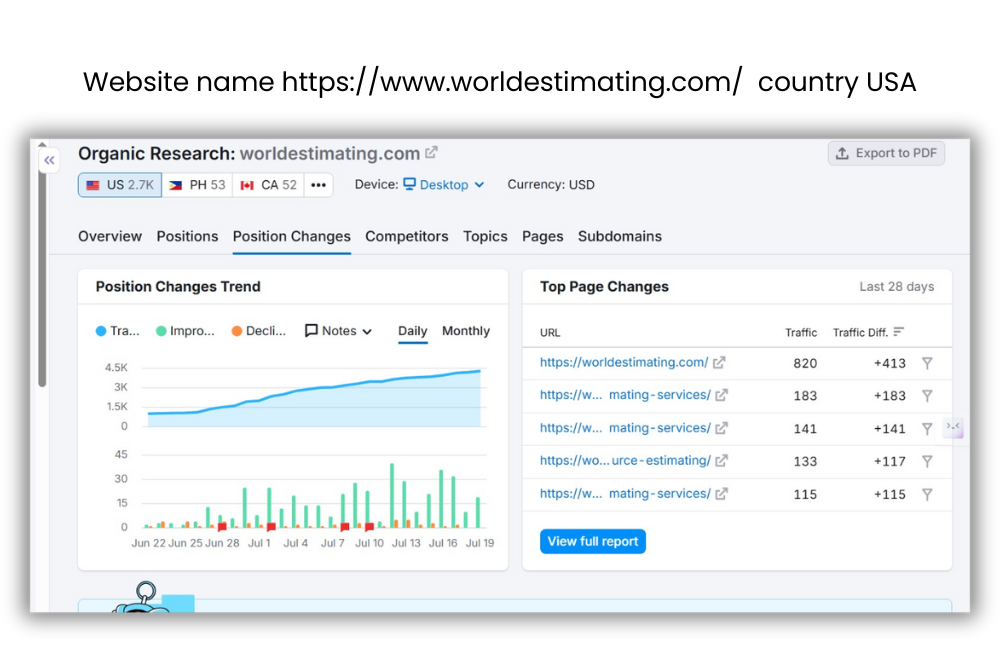Open external link icon next to https://worldestimating.com/
Screen dimensions: 1000x667
point(719,363)
